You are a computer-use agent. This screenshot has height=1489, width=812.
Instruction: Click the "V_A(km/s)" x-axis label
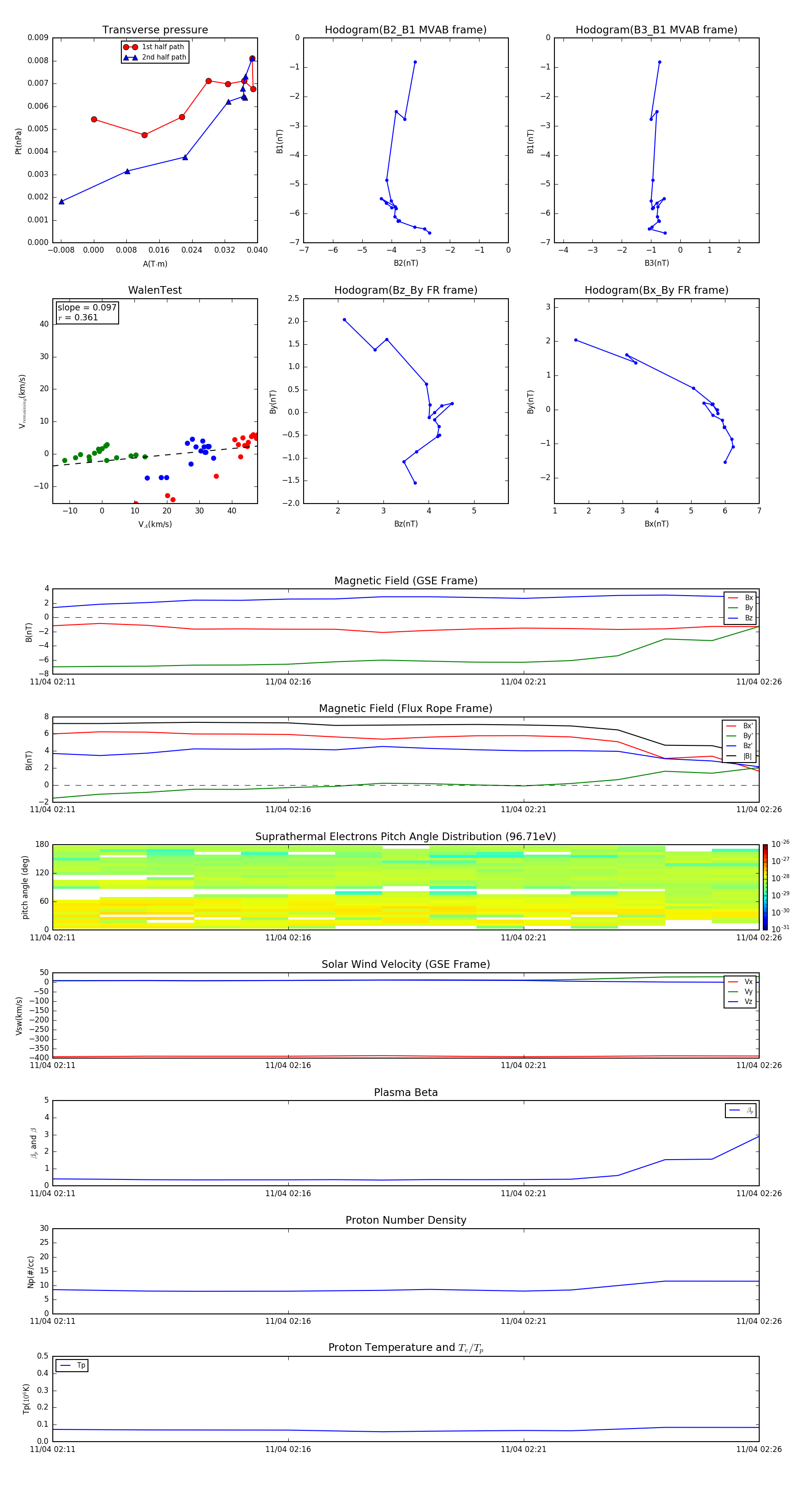155,524
